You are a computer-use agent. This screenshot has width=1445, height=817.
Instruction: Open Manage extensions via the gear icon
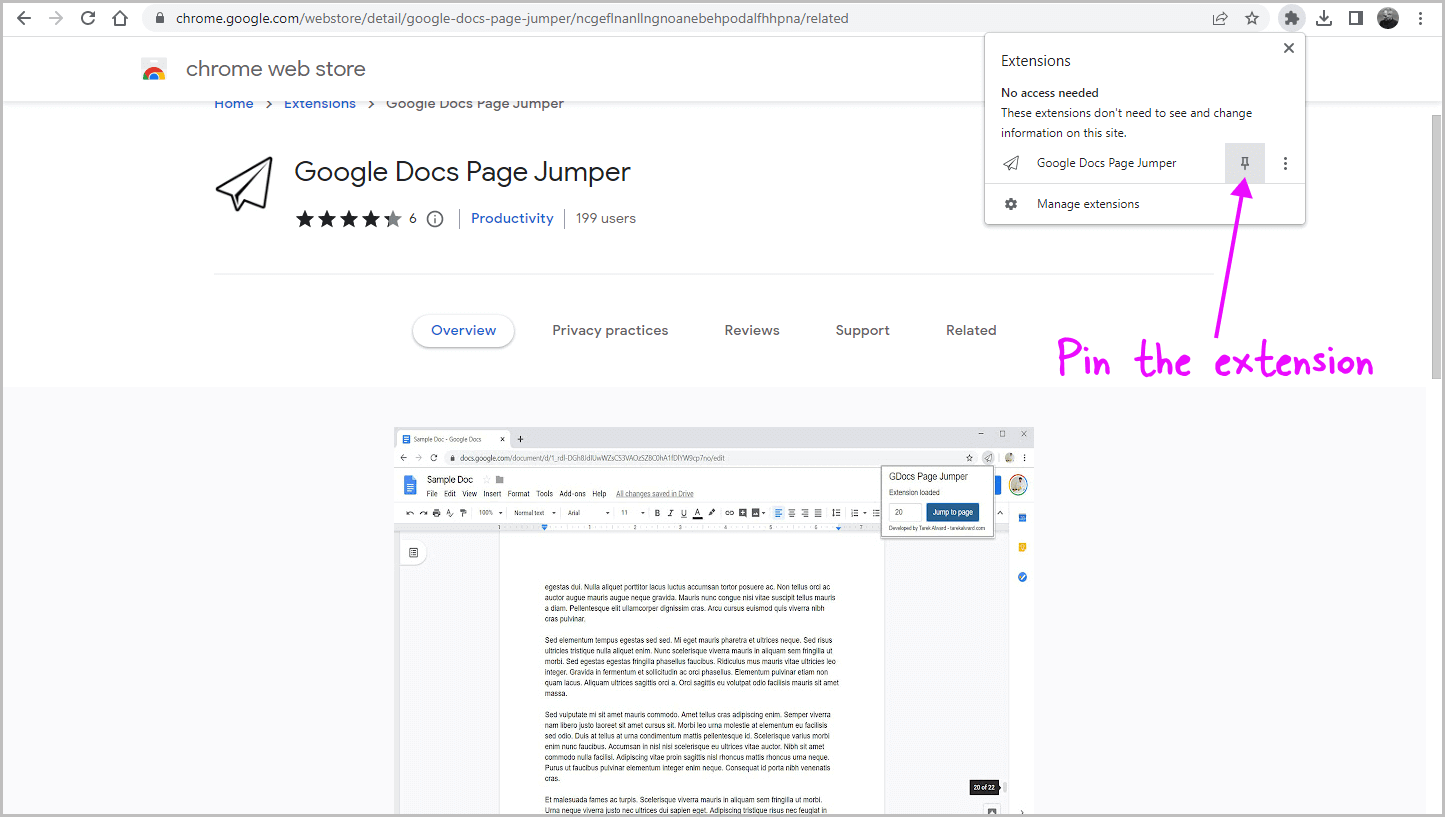tap(1011, 203)
